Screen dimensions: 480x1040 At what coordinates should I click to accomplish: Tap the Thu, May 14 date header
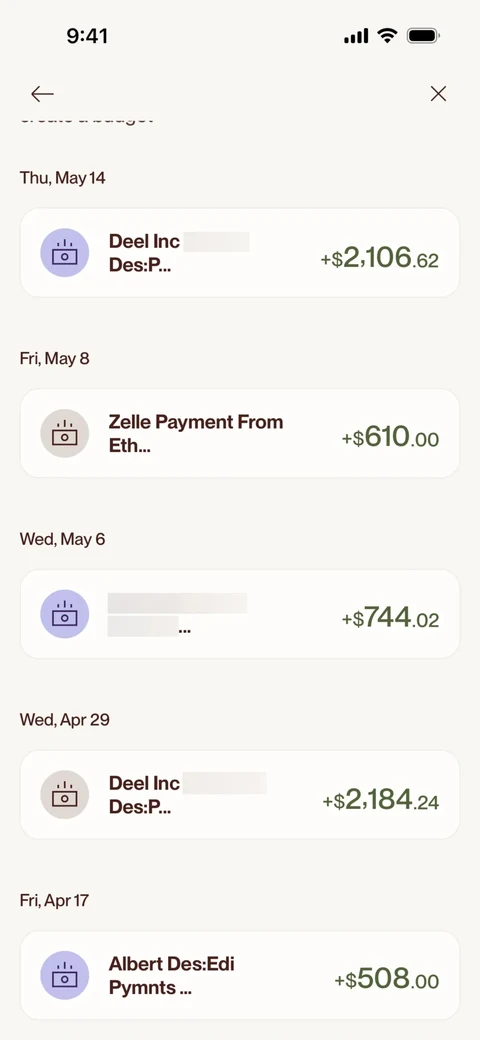tap(62, 178)
